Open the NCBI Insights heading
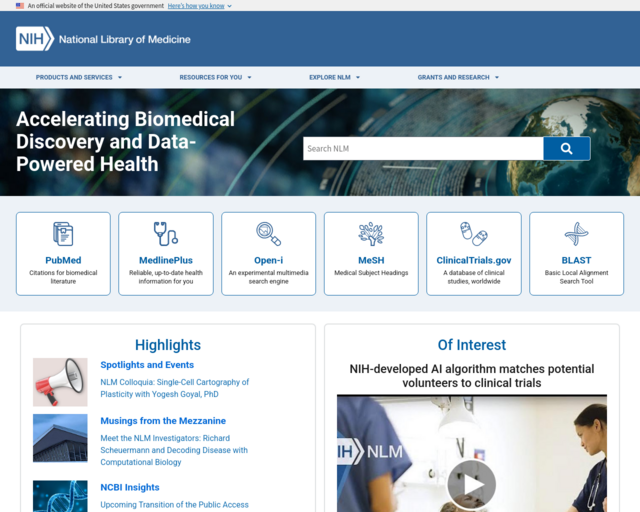Image resolution: width=640 pixels, height=512 pixels. (x=130, y=487)
